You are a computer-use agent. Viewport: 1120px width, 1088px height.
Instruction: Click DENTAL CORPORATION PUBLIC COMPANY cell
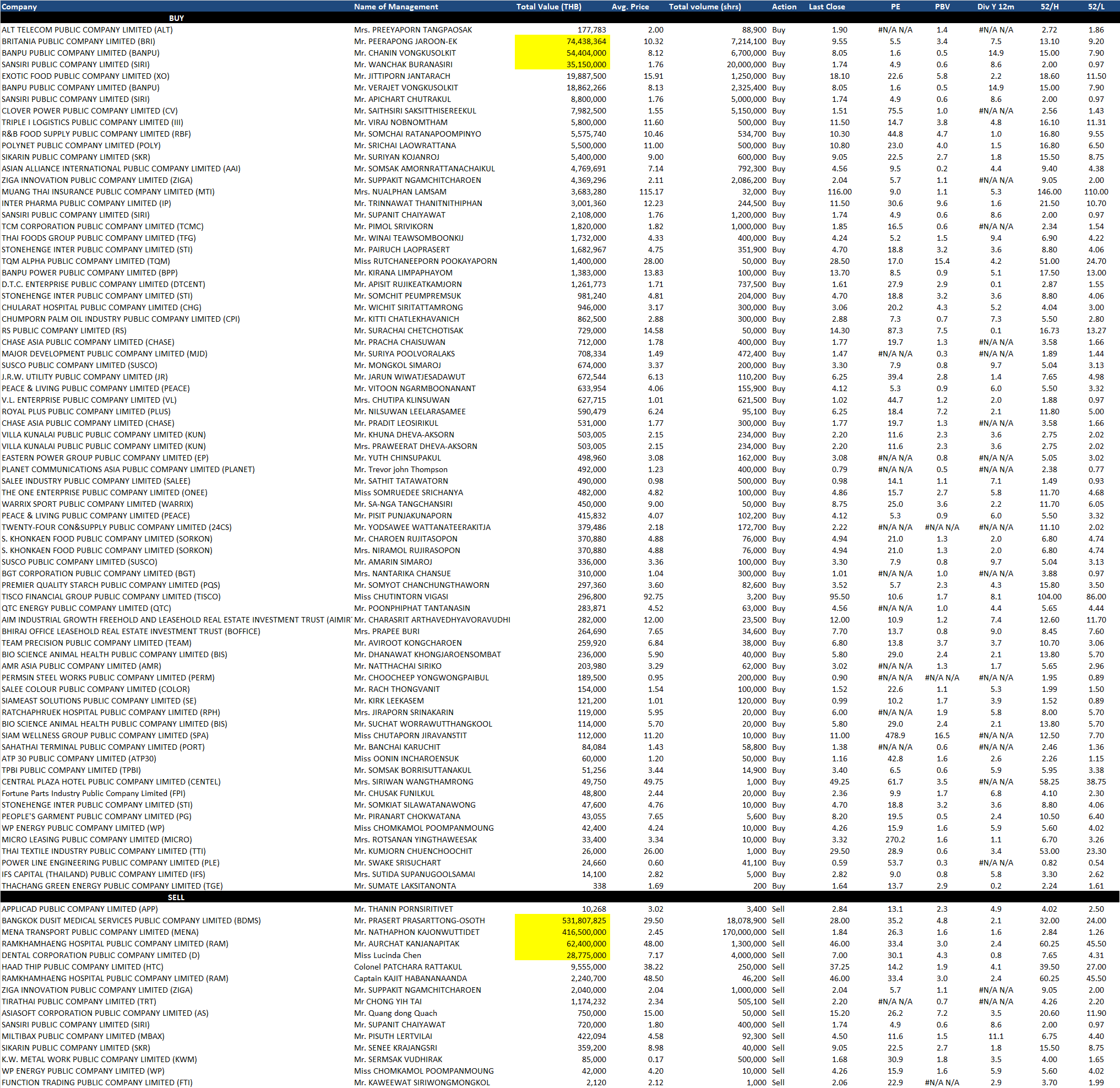click(101, 955)
